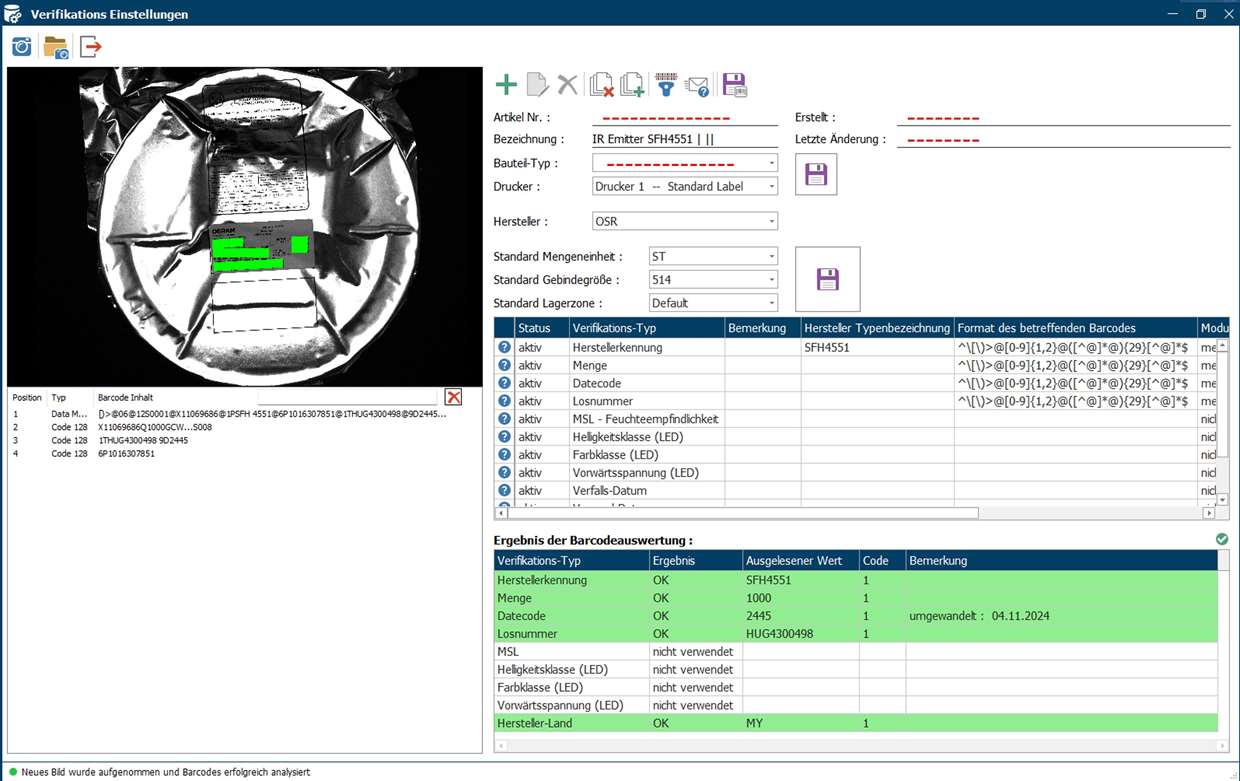Click the copy-with-green-plus documents icon
This screenshot has height=781, width=1240.
coord(632,85)
